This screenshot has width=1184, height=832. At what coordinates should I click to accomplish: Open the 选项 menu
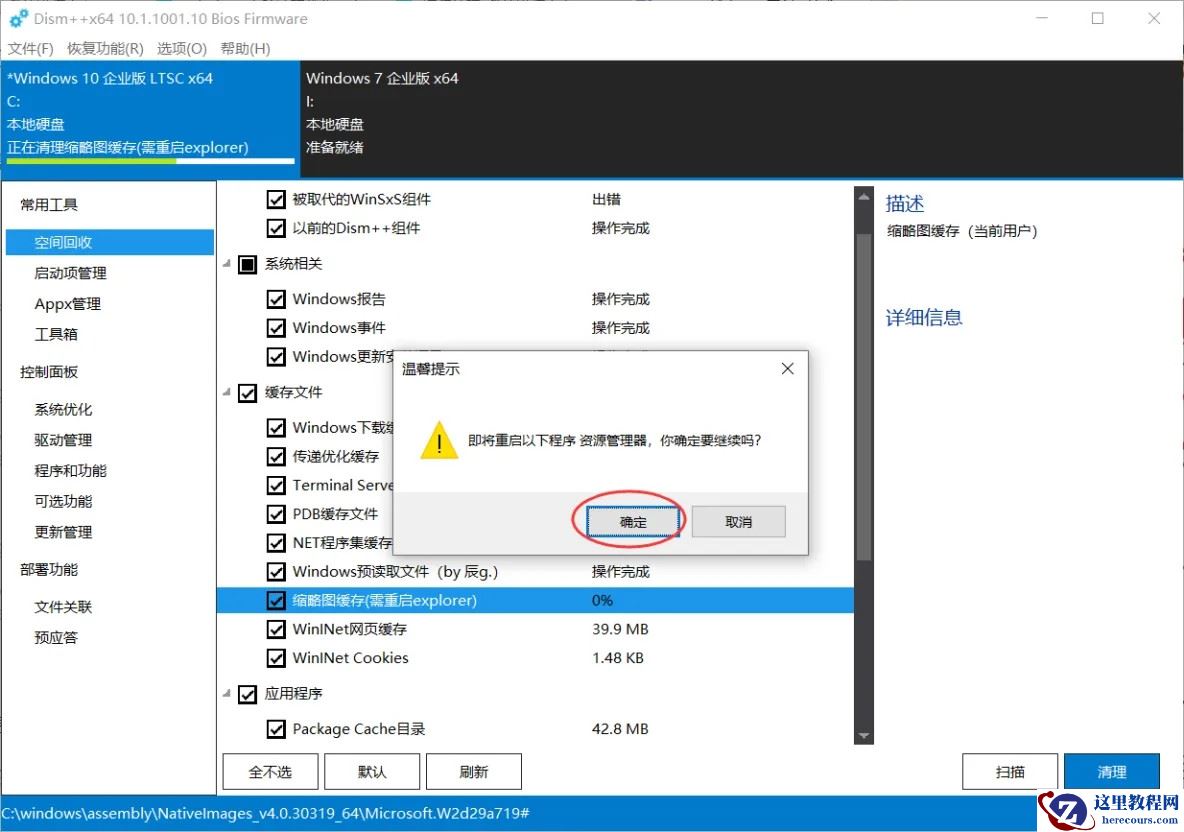point(181,48)
